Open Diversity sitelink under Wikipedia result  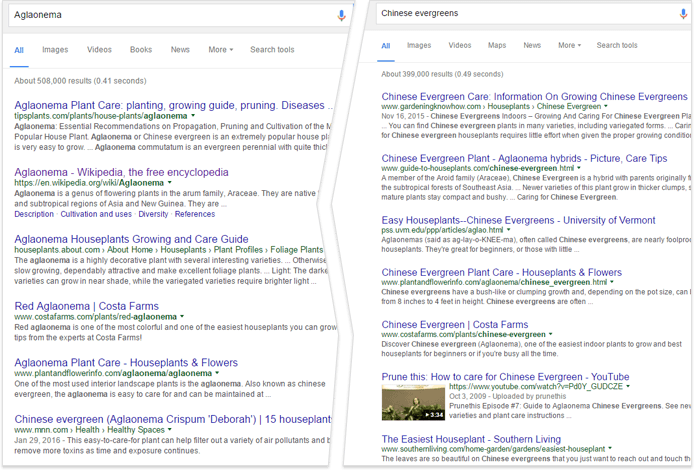pos(153,214)
